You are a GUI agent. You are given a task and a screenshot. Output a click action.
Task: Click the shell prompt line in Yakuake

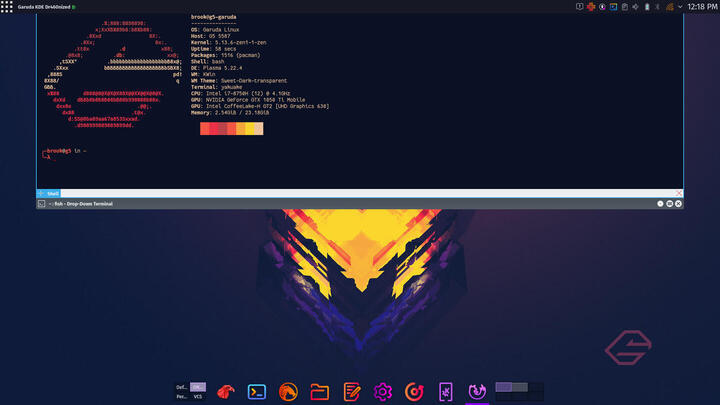tap(64, 152)
